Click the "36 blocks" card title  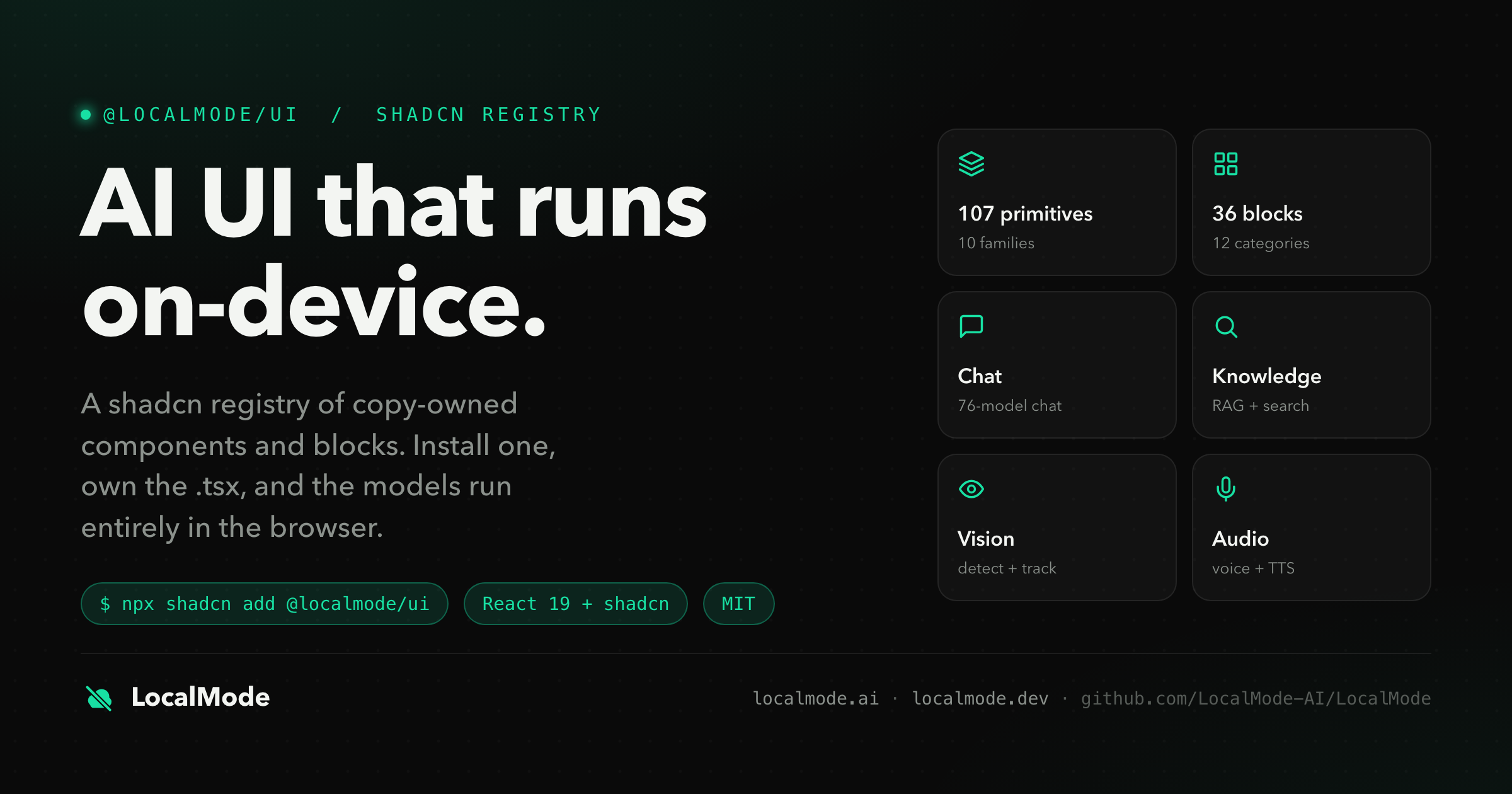(x=1257, y=214)
